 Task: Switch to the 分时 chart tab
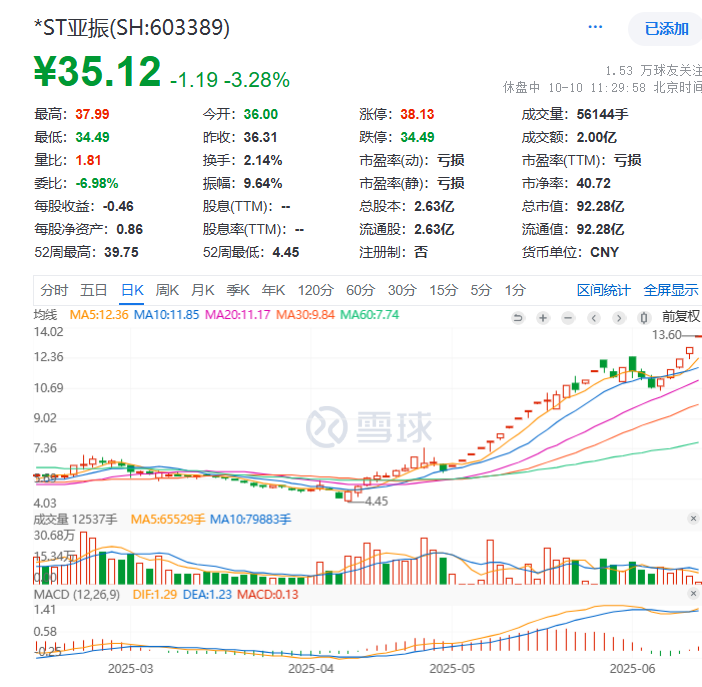click(x=54, y=290)
